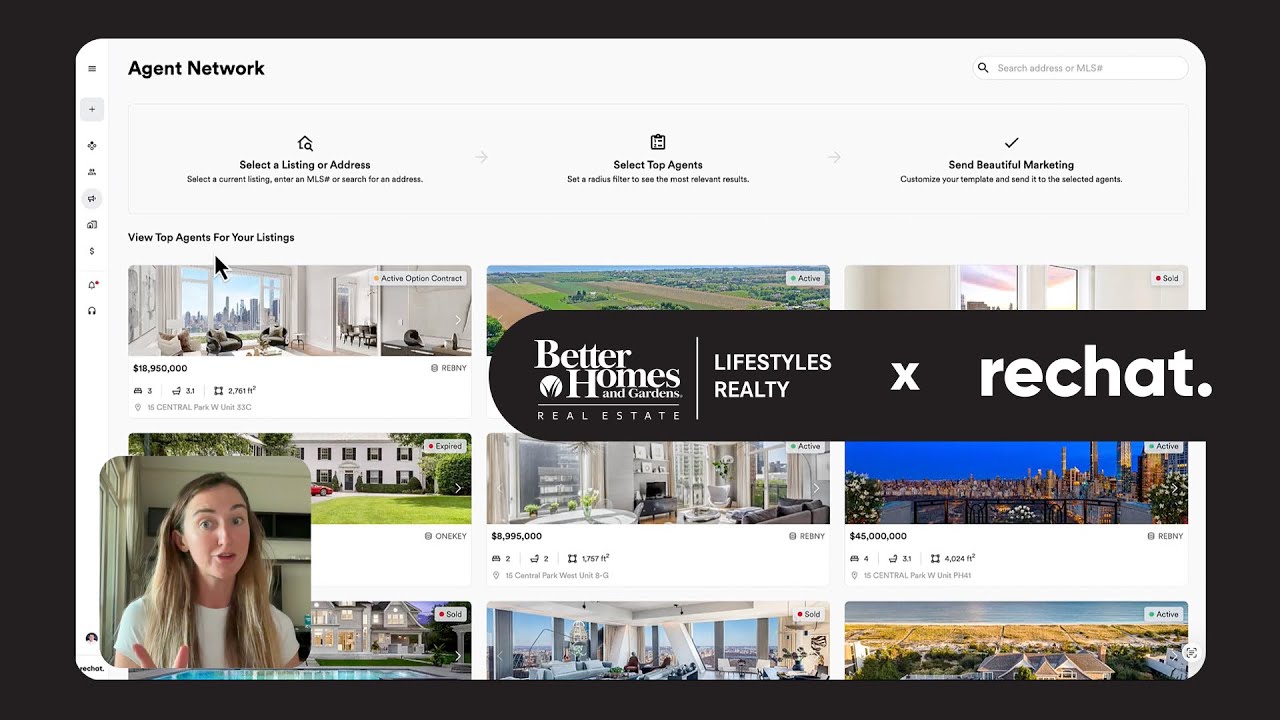Screen dimensions: 1280x720
Task: Open the $18,950,000 listing photo
Action: pos(300,311)
